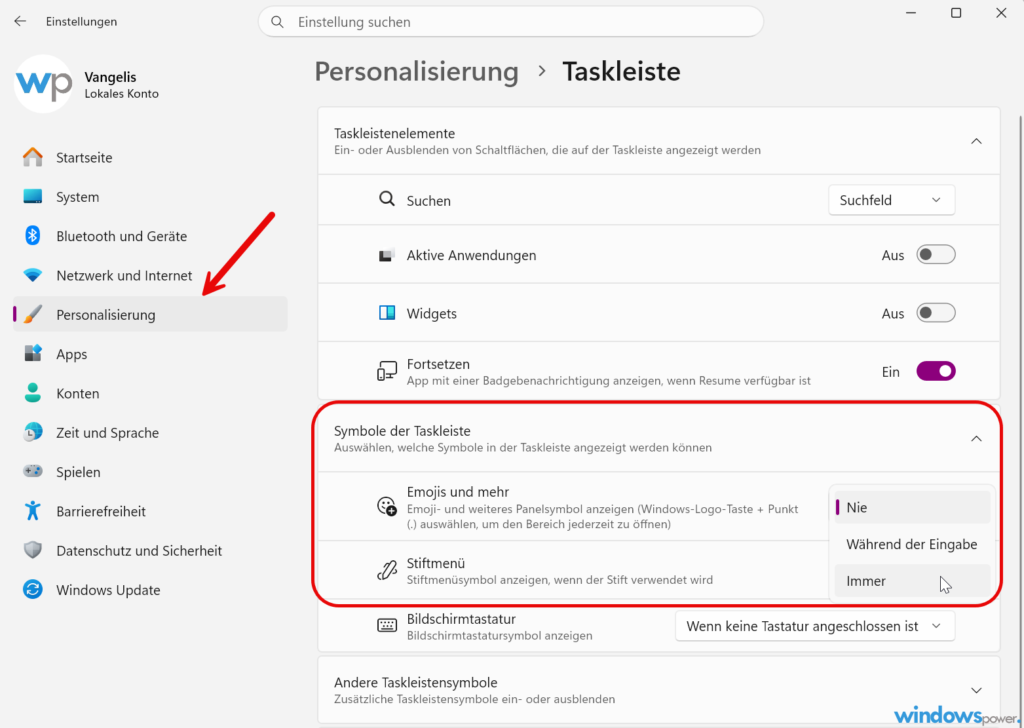Click the Spielen gamepad icon
The image size is (1024, 728).
click(33, 471)
